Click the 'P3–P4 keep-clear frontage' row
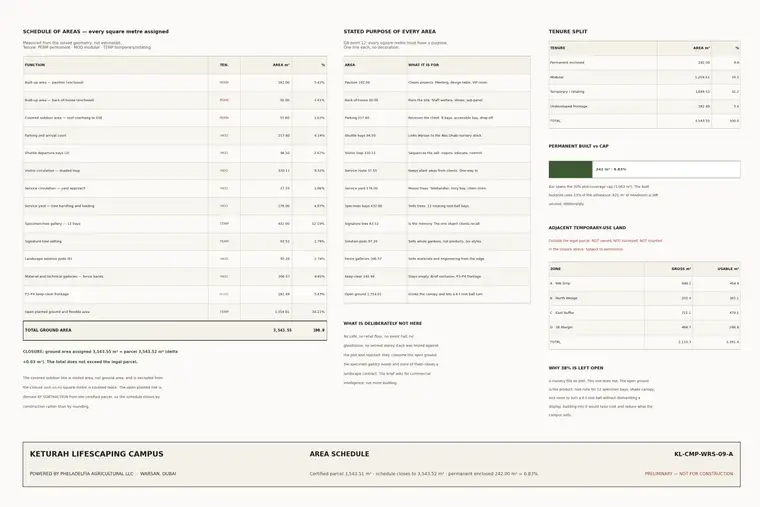The width and height of the screenshot is (760, 507). pos(175,294)
